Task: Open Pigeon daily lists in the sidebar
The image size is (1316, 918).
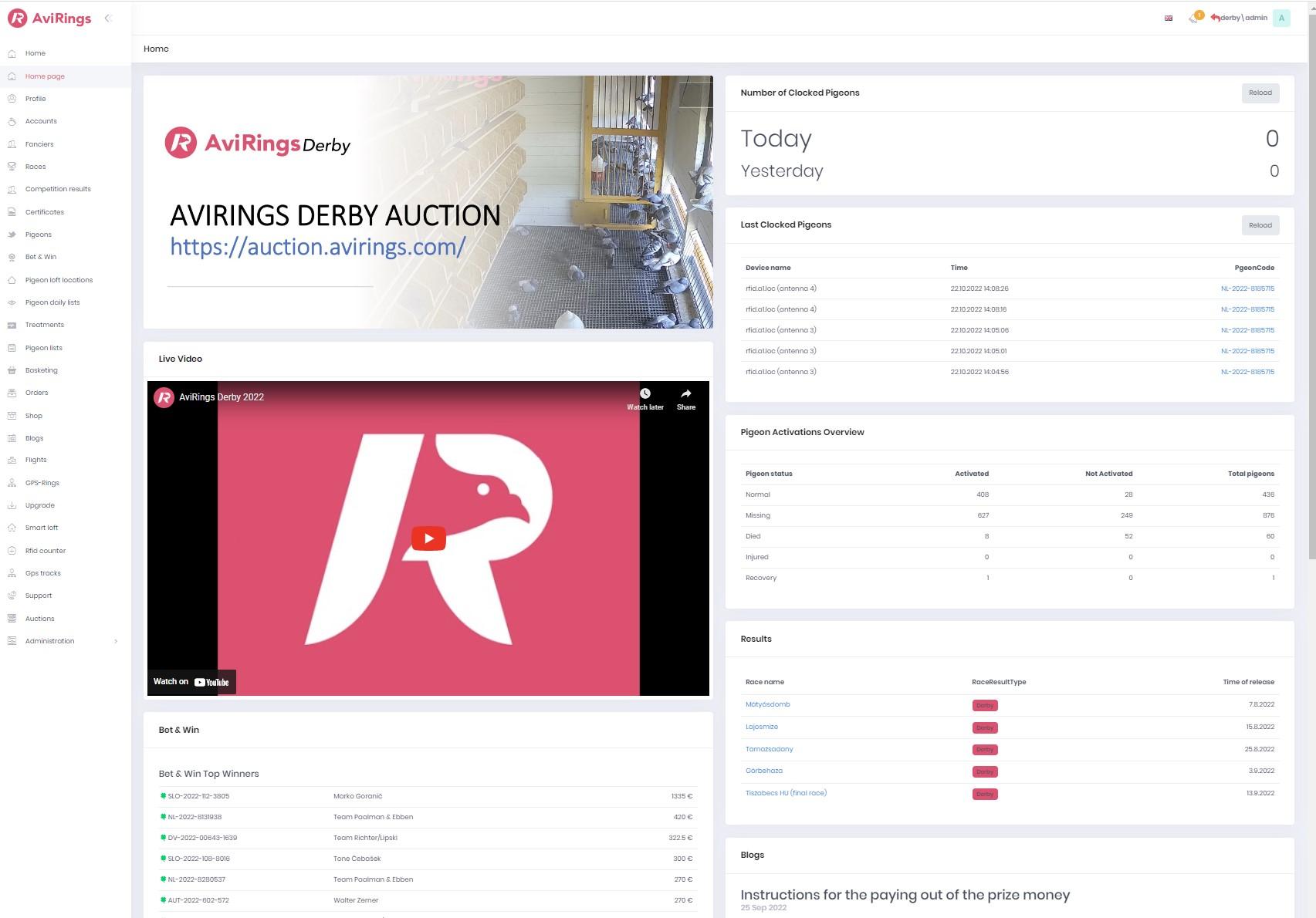Action: click(x=52, y=302)
